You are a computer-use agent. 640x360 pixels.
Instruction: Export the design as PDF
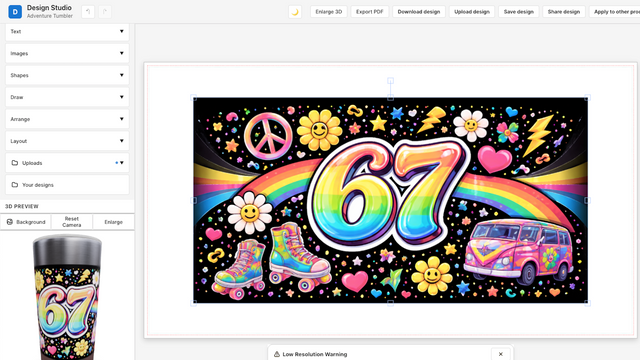click(x=369, y=12)
